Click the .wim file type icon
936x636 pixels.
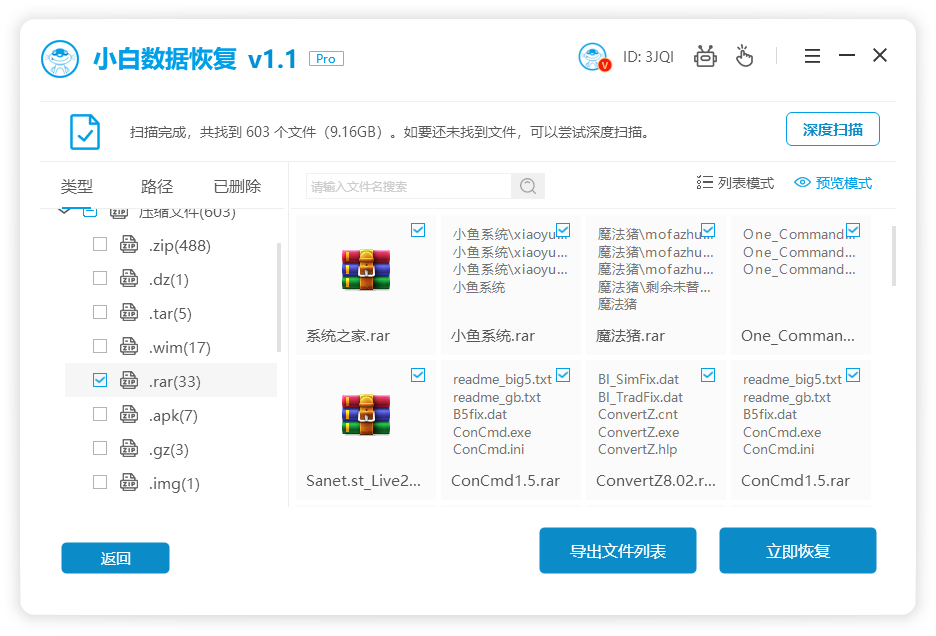129,346
